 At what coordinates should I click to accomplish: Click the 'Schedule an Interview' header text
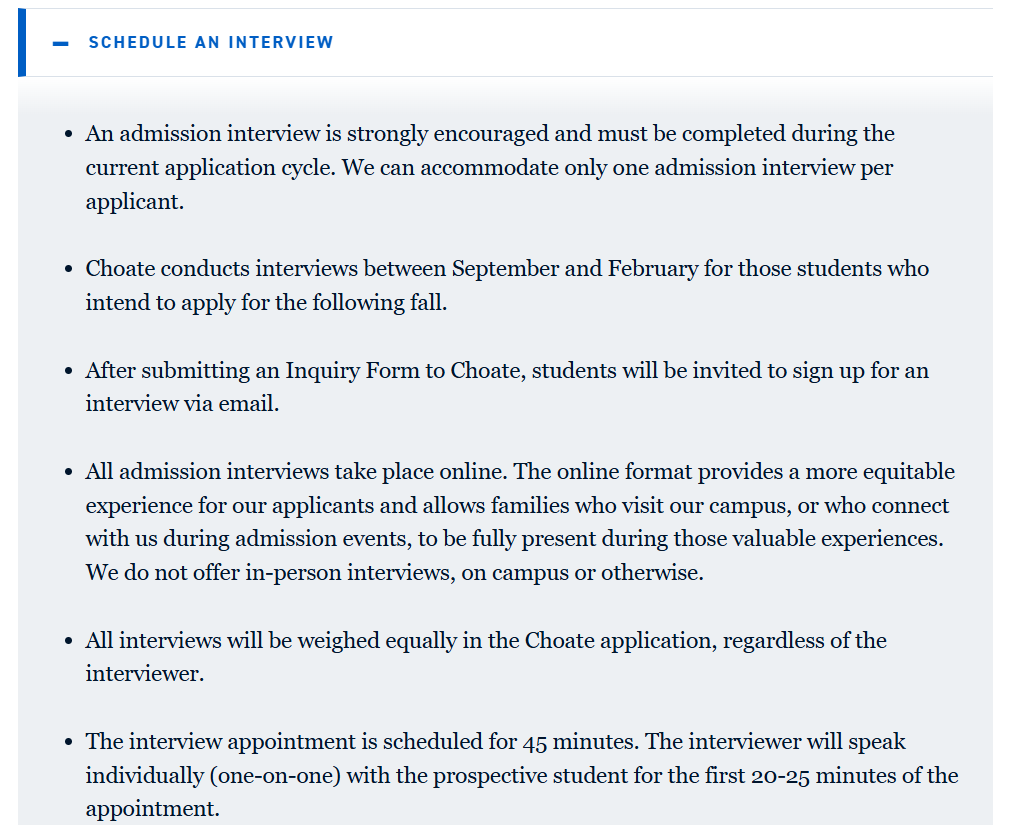pyautogui.click(x=211, y=43)
